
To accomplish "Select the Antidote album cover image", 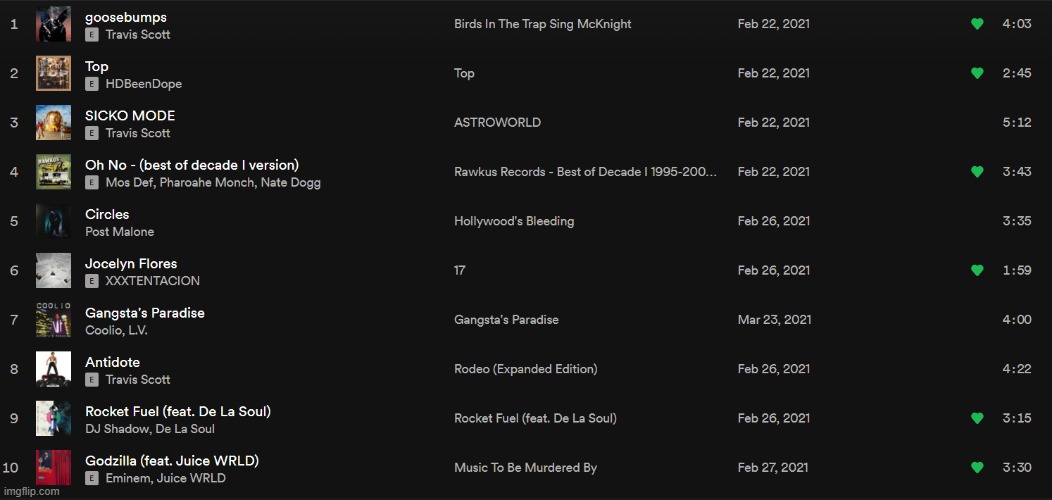I will coord(53,369).
